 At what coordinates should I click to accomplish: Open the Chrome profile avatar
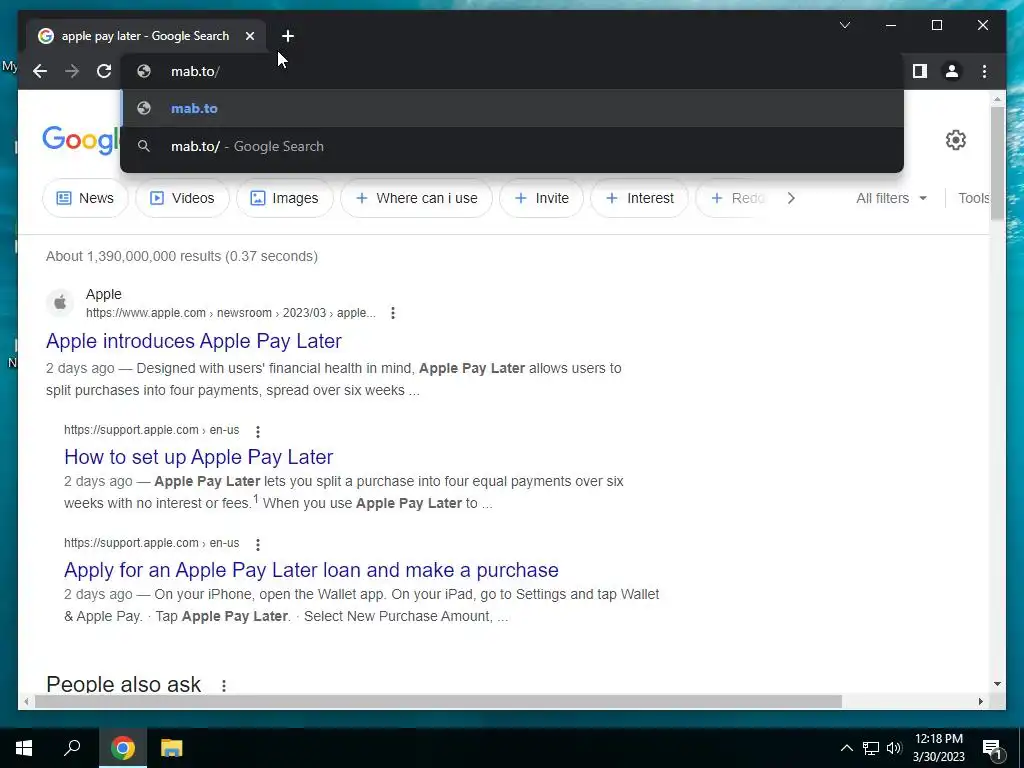(952, 71)
